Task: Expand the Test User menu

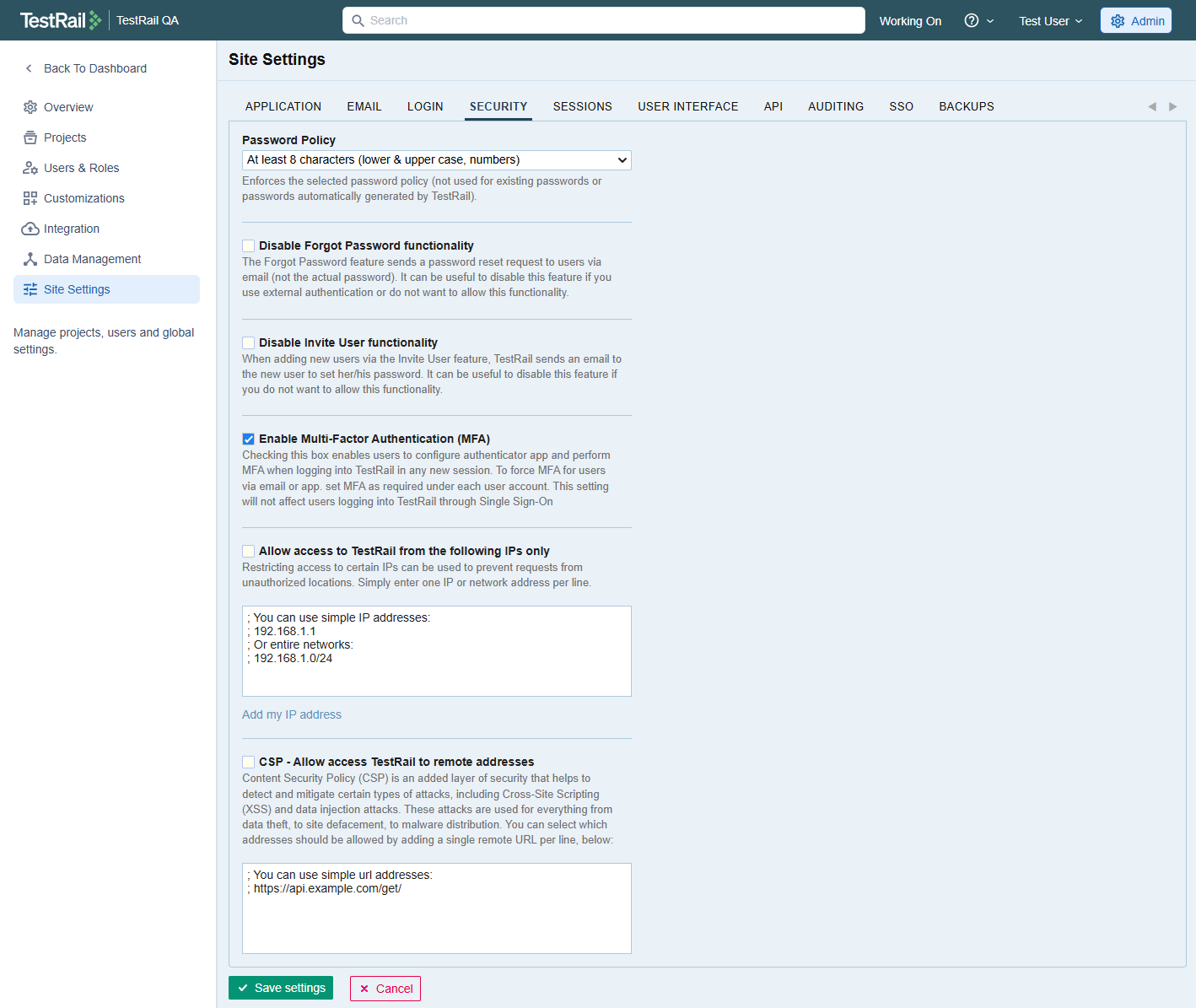Action: (1050, 21)
